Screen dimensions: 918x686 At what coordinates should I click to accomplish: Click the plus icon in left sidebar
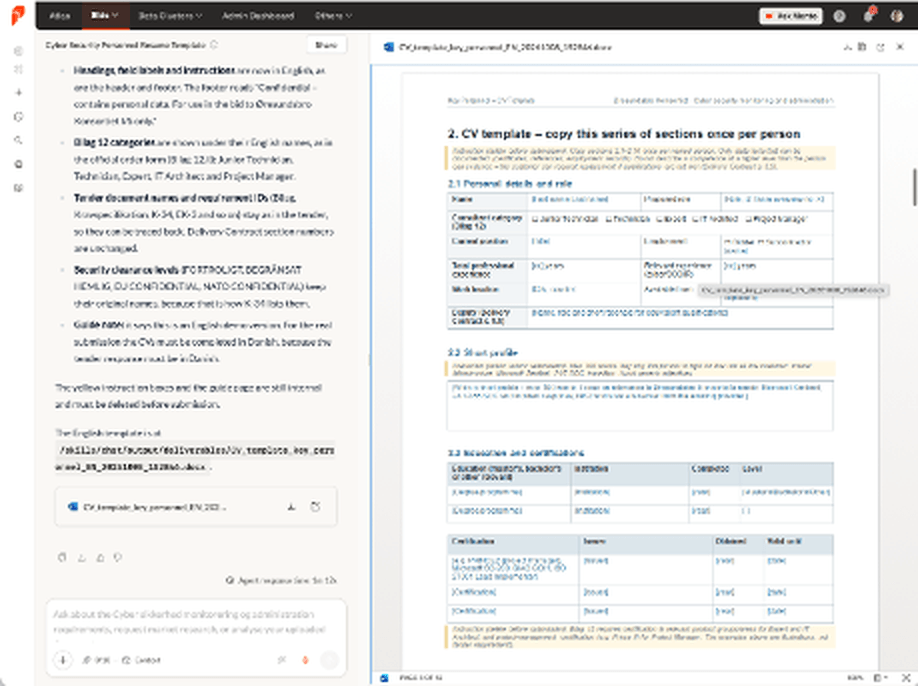pos(18,92)
